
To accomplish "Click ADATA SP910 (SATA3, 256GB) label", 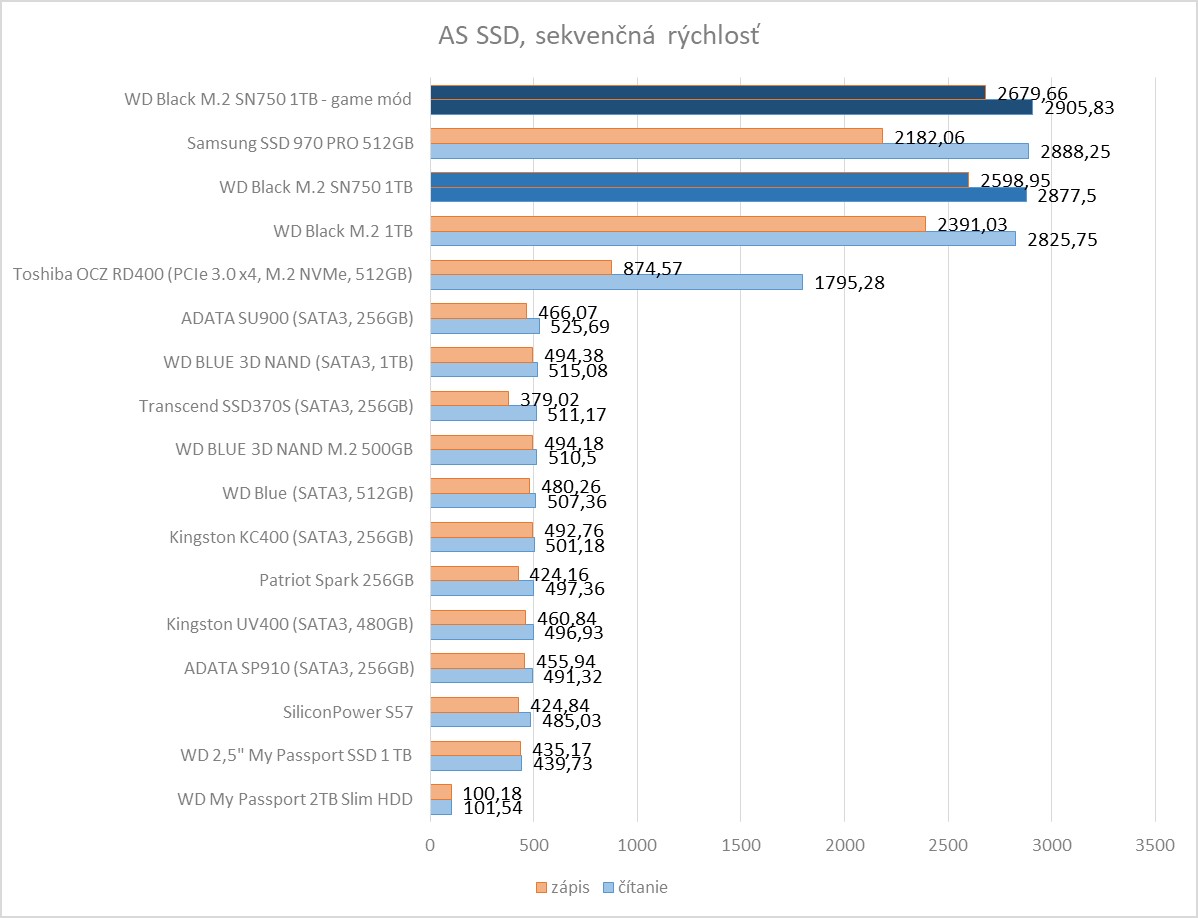I will 299,668.
